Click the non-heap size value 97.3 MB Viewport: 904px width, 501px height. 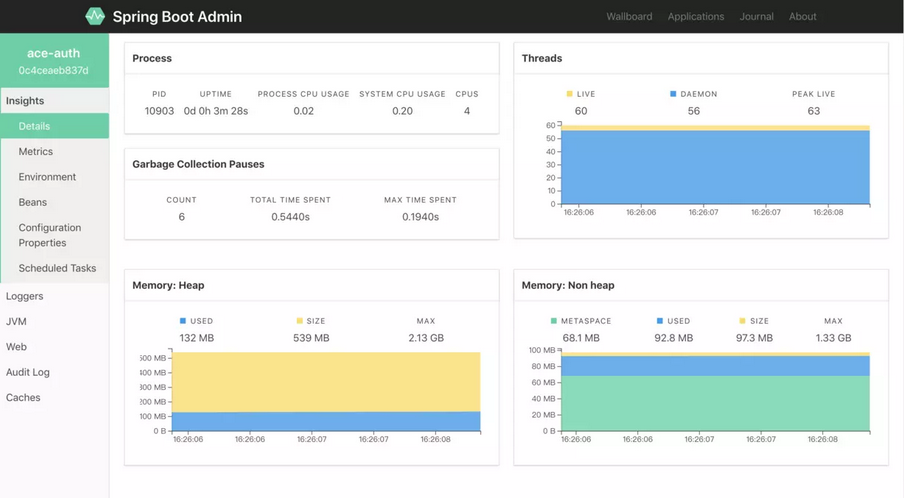point(754,338)
